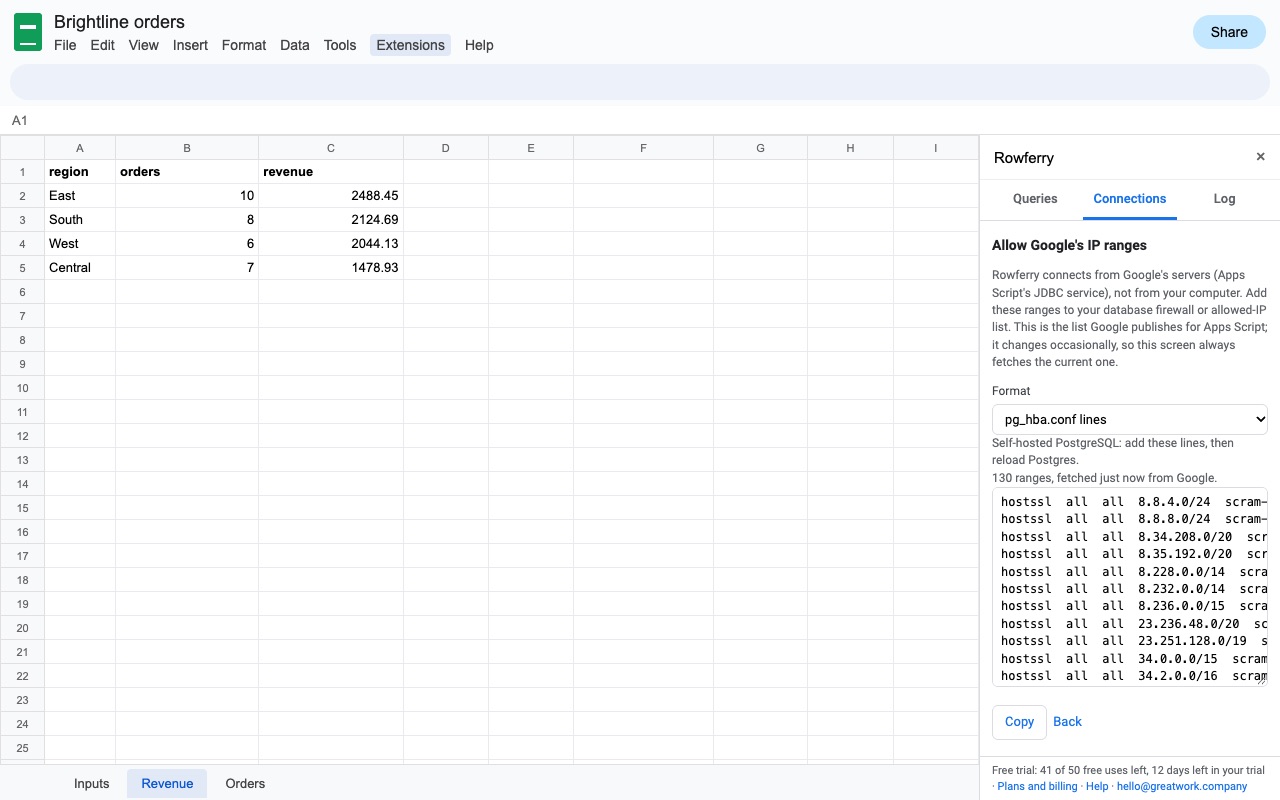Screen dimensions: 1280x800
Task: Click the select-all corner of the grid
Action: (x=22, y=148)
